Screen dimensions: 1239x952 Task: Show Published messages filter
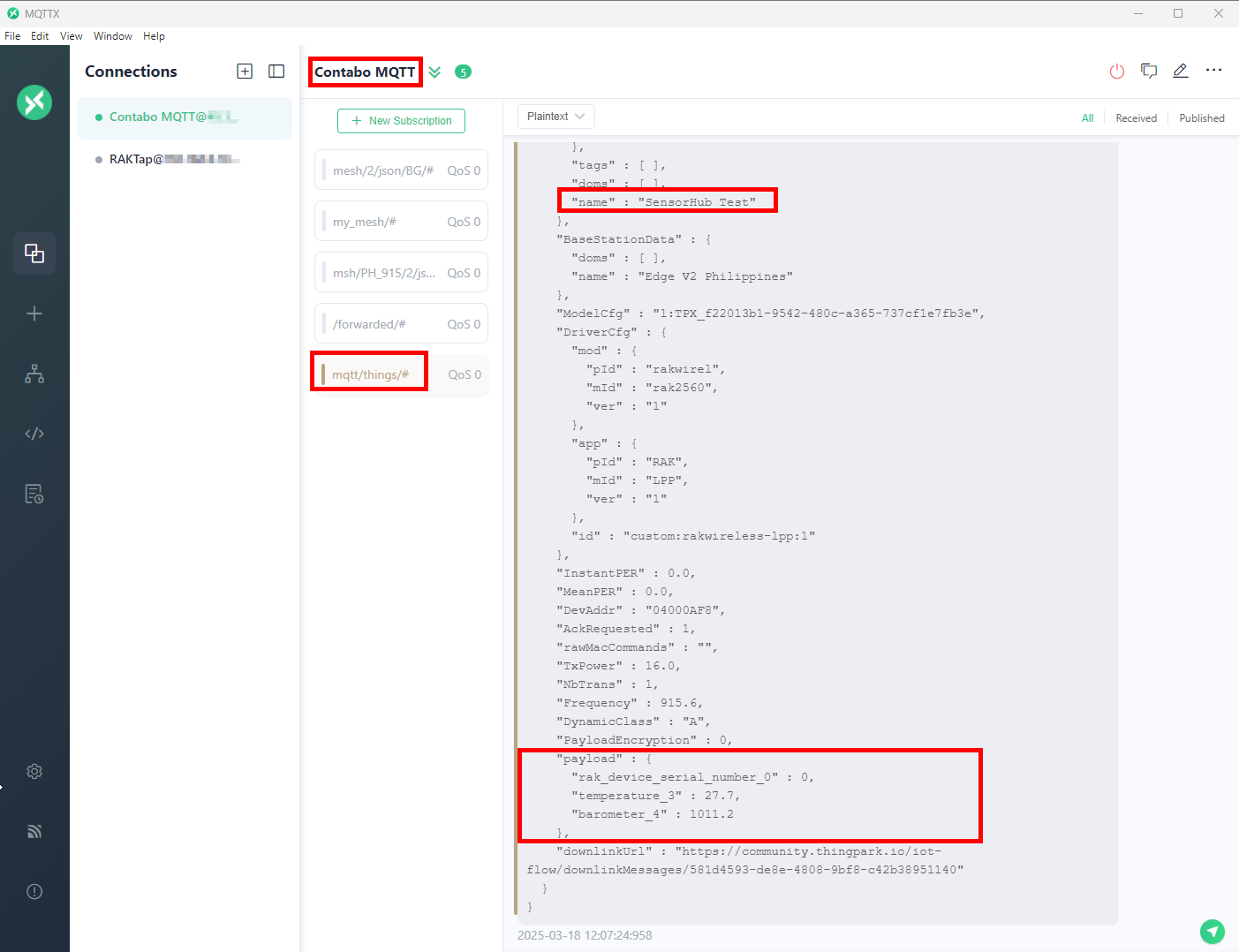click(1202, 118)
